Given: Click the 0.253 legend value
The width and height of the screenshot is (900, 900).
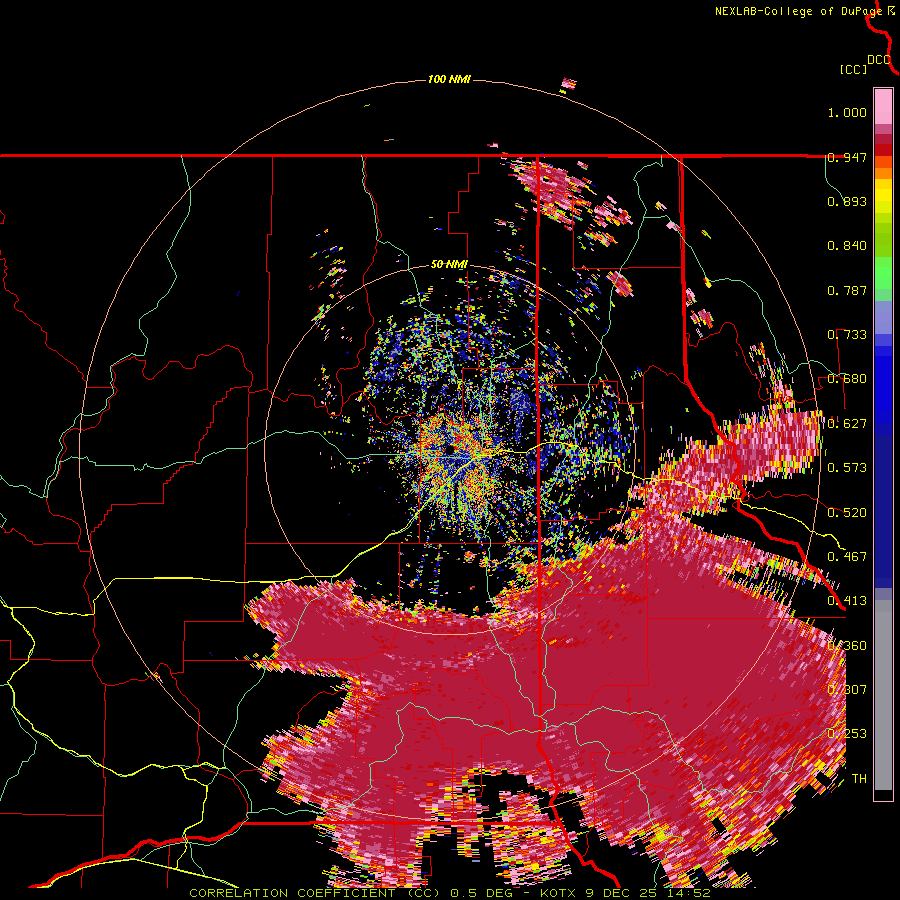Looking at the screenshot, I should coord(847,734).
